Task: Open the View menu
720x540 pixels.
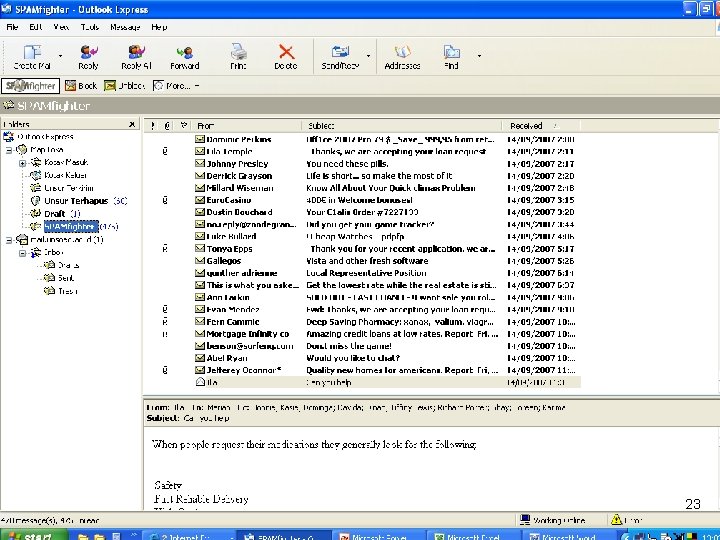Action: (61, 27)
